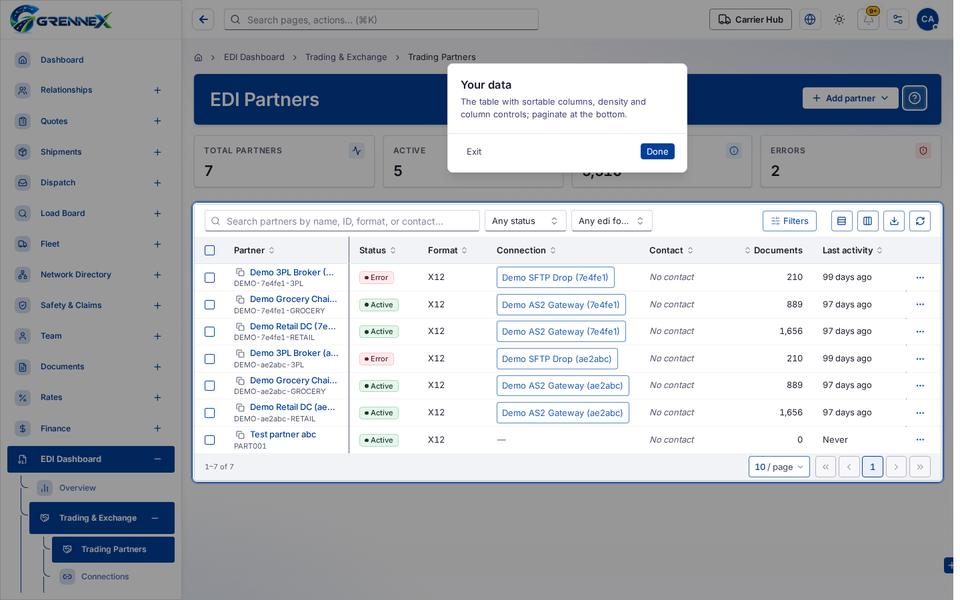Click the top search pages input
960x600 pixels.
coord(381,20)
